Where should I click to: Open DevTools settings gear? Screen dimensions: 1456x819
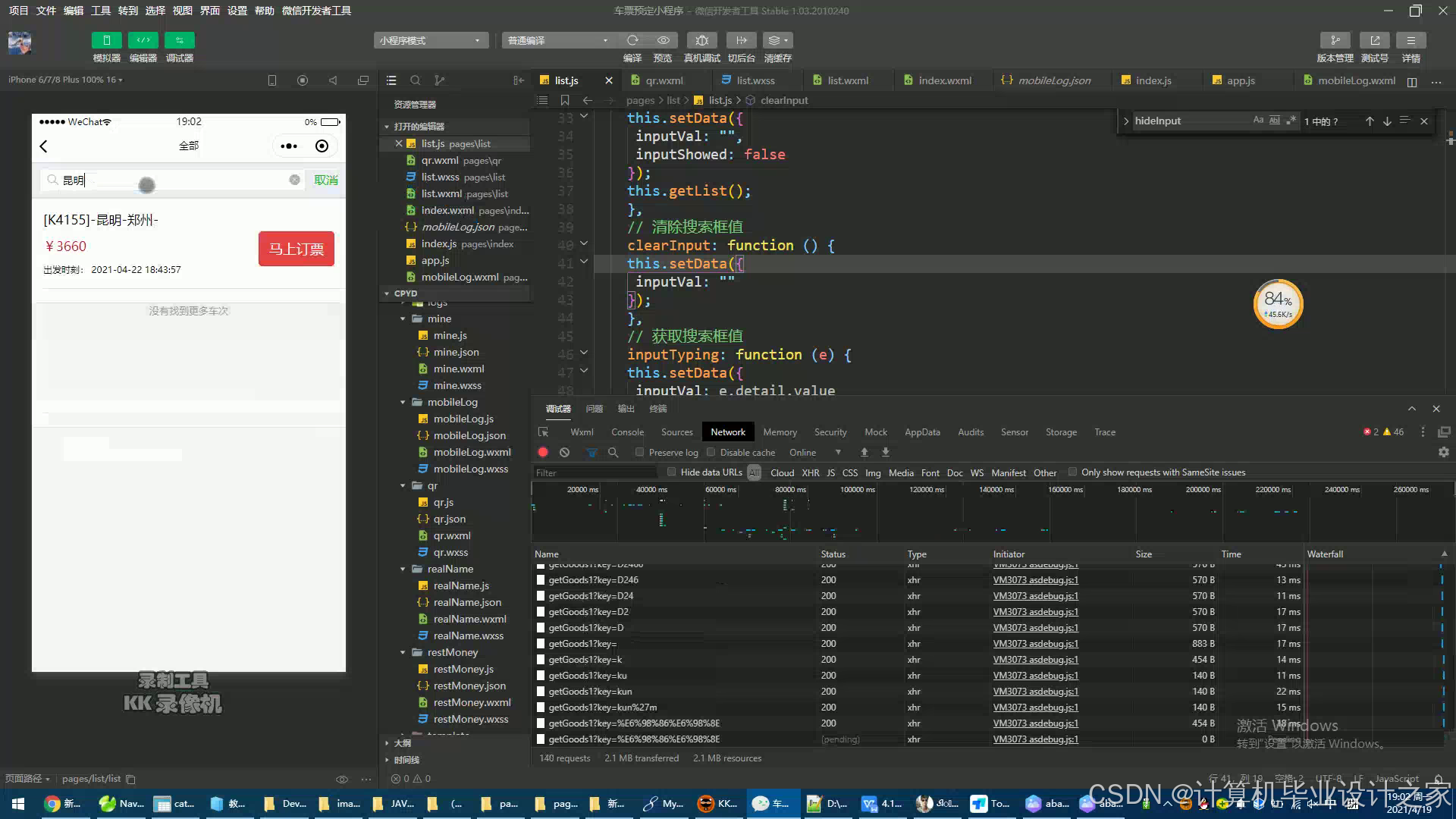(1443, 452)
